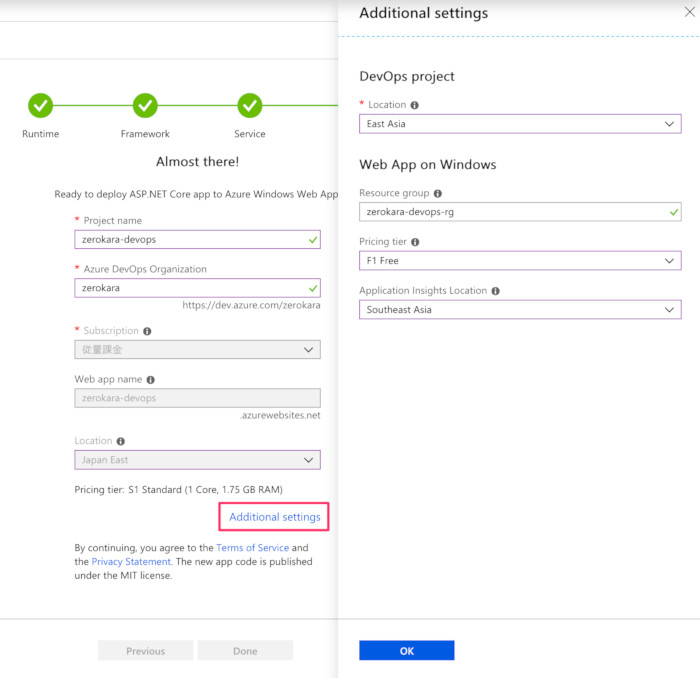Click info icon next to DevOps project Location
Screen dimensions: 700x678
click(x=414, y=105)
